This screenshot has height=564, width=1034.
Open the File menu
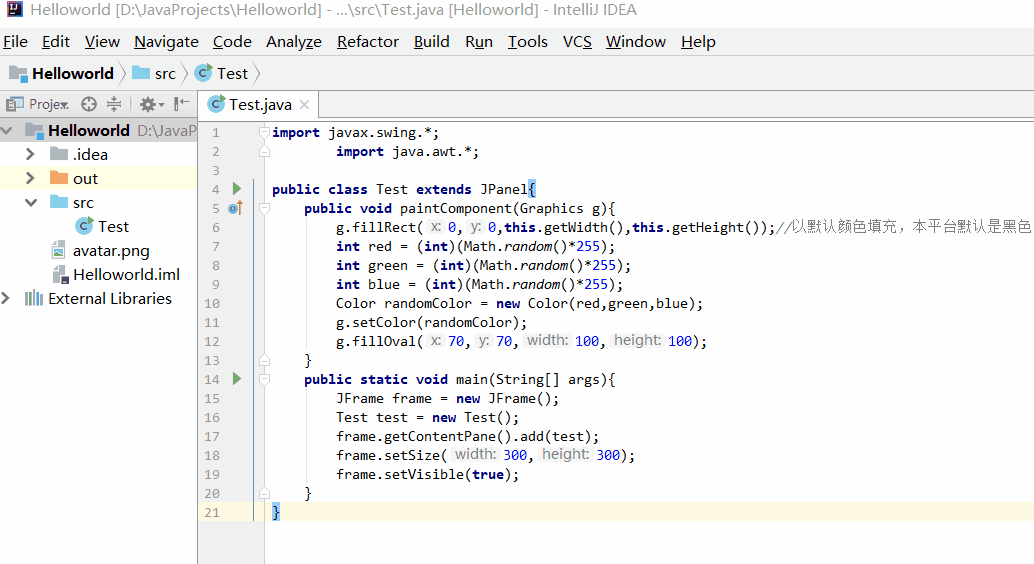(15, 42)
